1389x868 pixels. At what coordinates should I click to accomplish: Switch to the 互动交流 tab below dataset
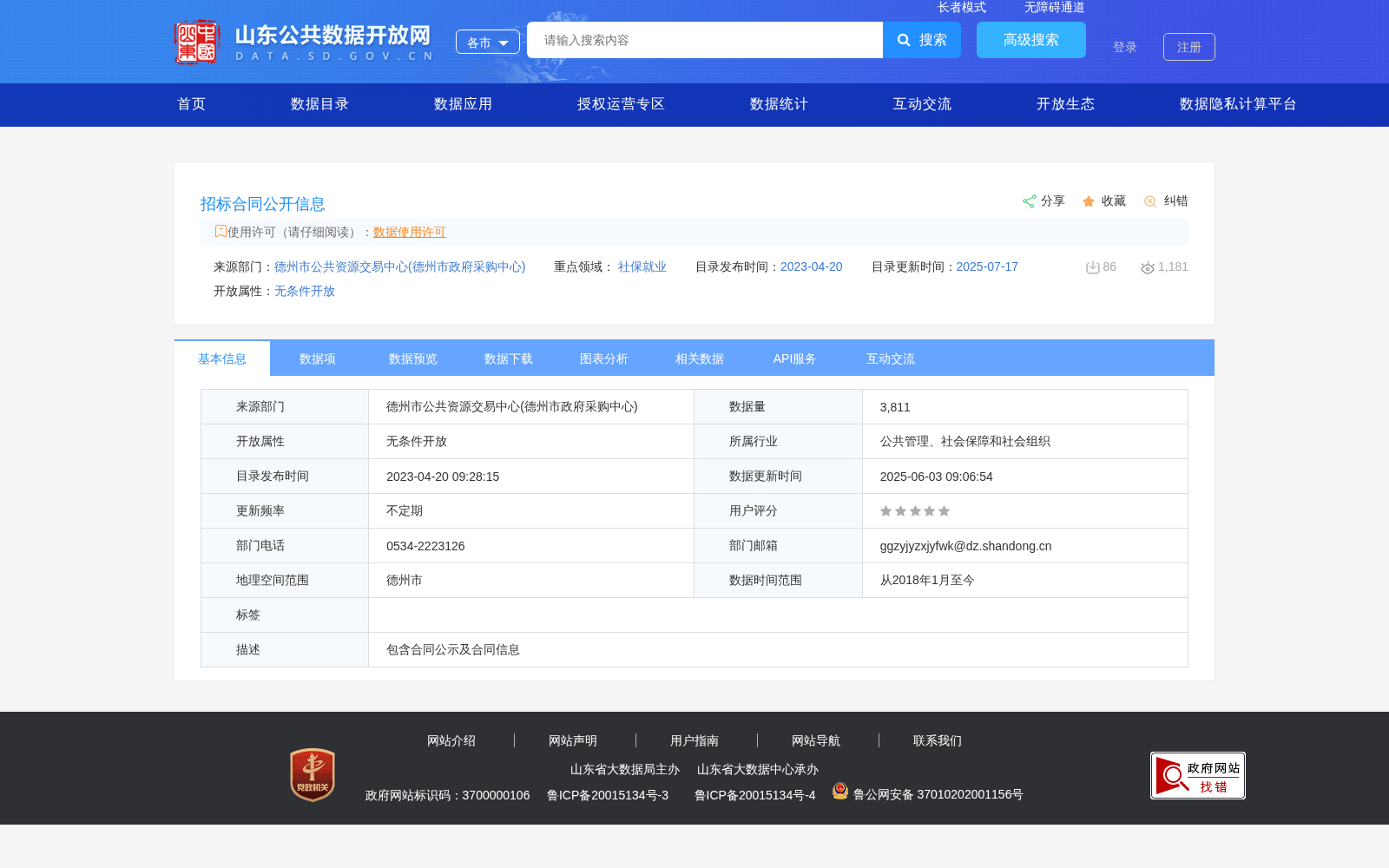tap(891, 358)
